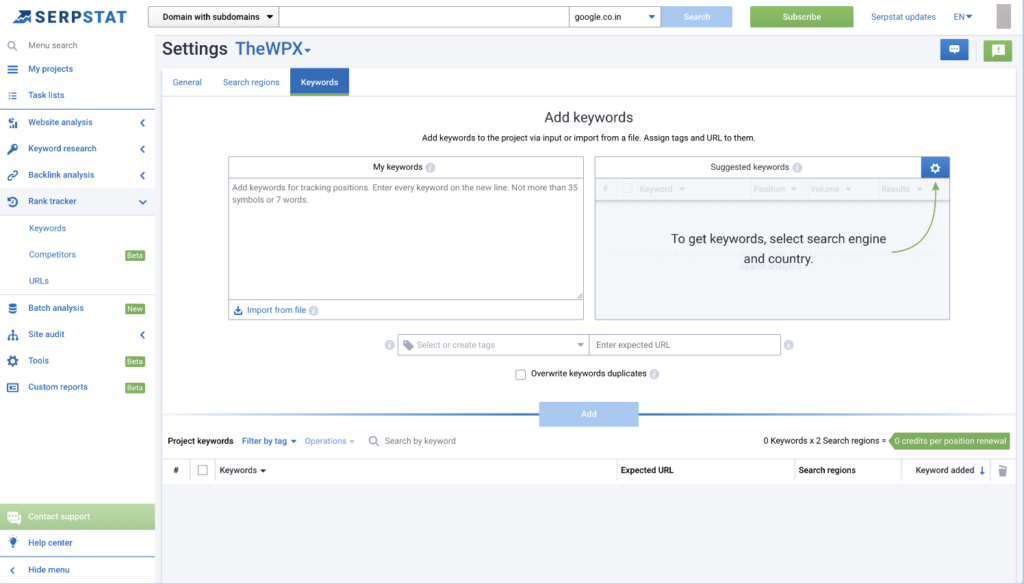Open suggested keywords gear settings

pos(935,168)
